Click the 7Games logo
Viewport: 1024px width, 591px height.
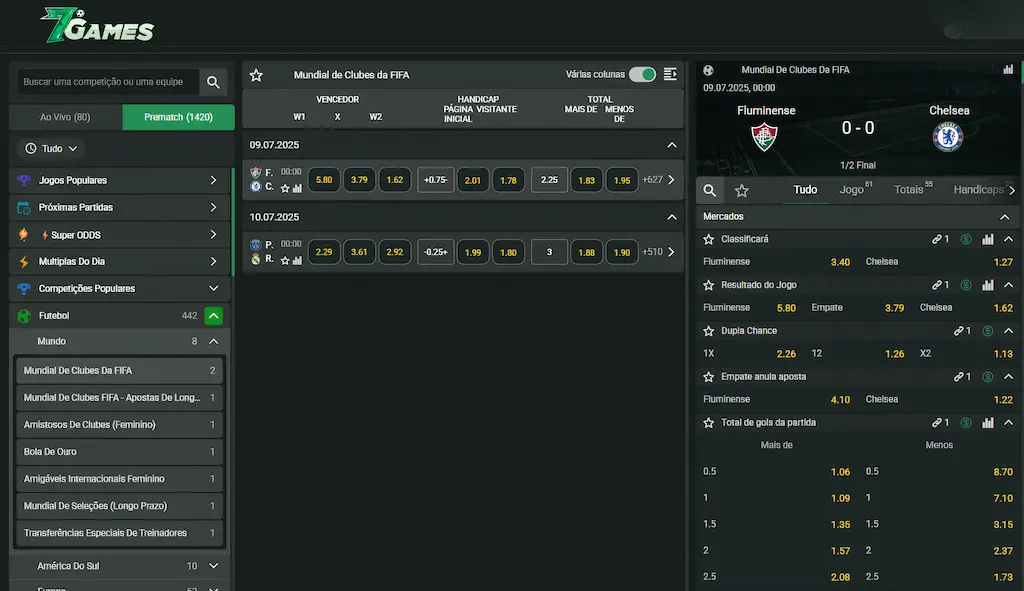[97, 25]
